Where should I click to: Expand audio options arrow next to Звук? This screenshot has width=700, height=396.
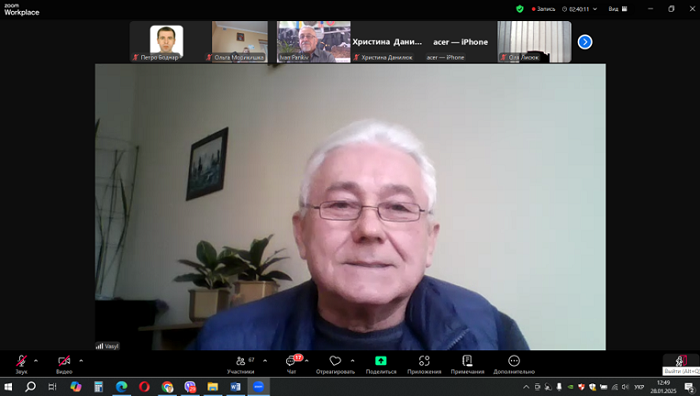click(36, 361)
